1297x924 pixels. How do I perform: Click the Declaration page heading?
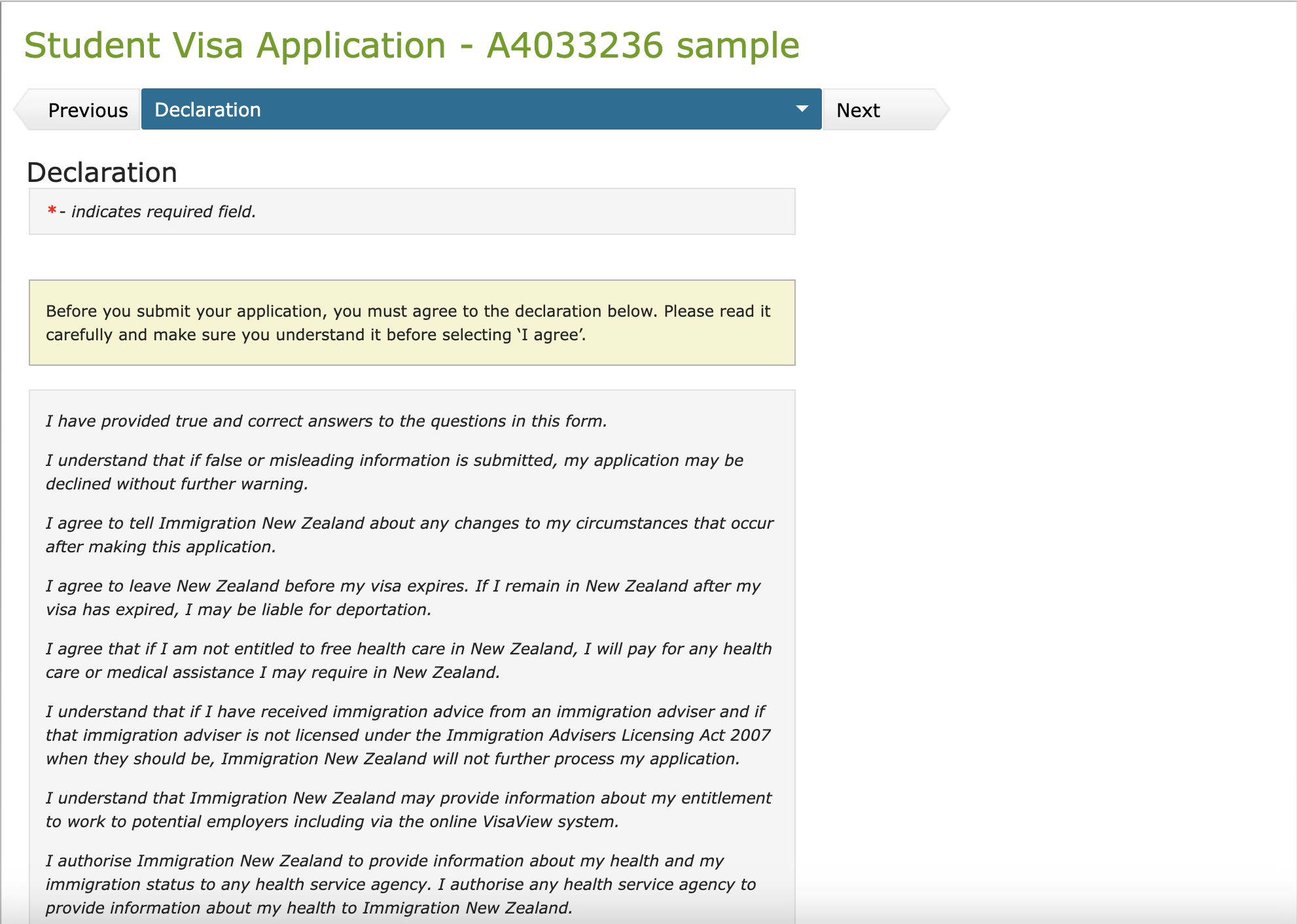coord(102,173)
